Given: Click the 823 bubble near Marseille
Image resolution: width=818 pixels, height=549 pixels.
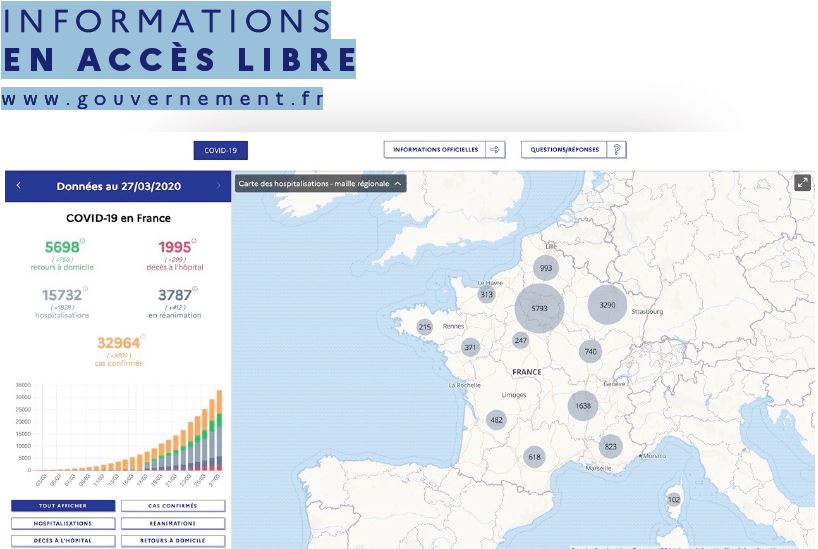Looking at the screenshot, I should pyautogui.click(x=610, y=446).
